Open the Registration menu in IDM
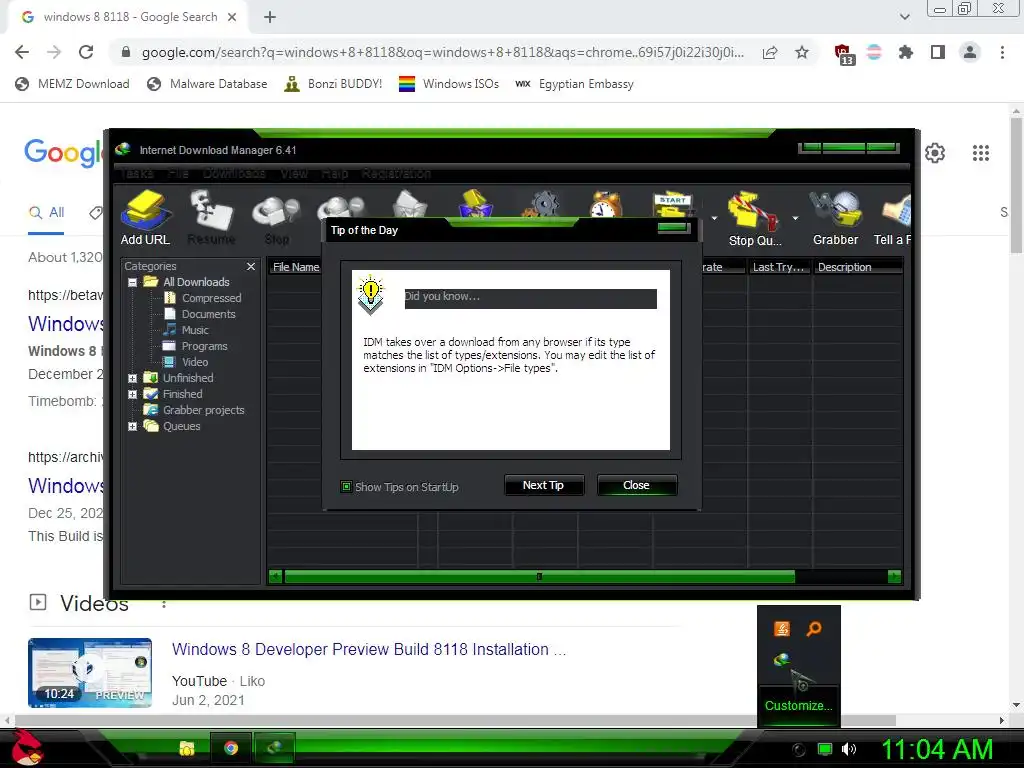Viewport: 1024px width, 768px height. click(396, 173)
